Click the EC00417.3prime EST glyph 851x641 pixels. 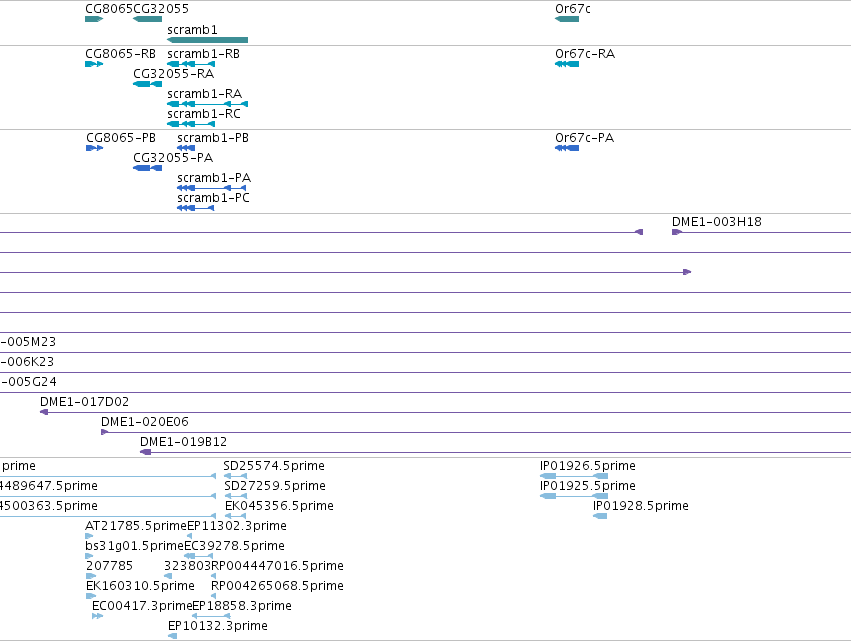point(98,616)
